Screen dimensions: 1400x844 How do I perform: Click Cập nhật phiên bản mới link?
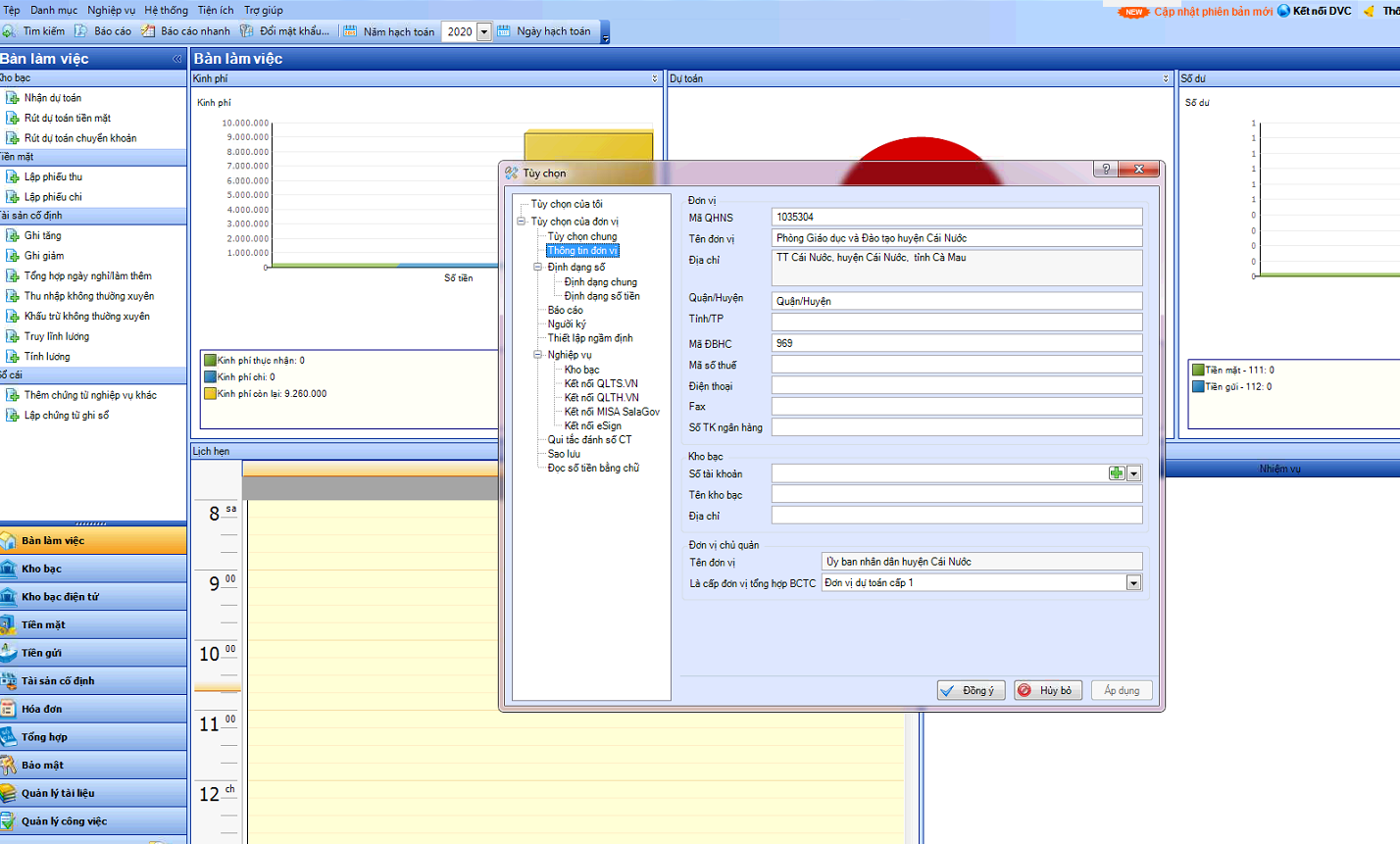pos(1213,12)
